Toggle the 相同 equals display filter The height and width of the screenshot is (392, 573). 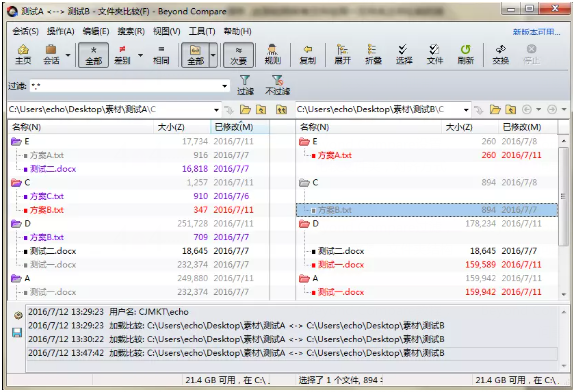tap(161, 54)
